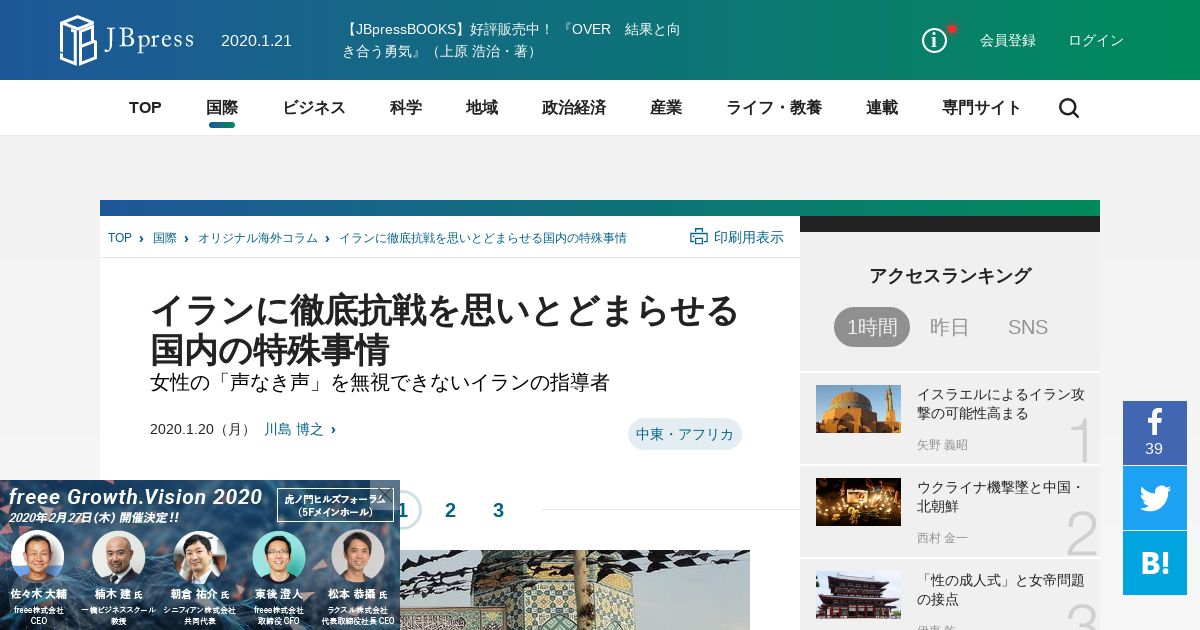Select 地域 navigation item
This screenshot has width=1200, height=630.
coord(482,108)
